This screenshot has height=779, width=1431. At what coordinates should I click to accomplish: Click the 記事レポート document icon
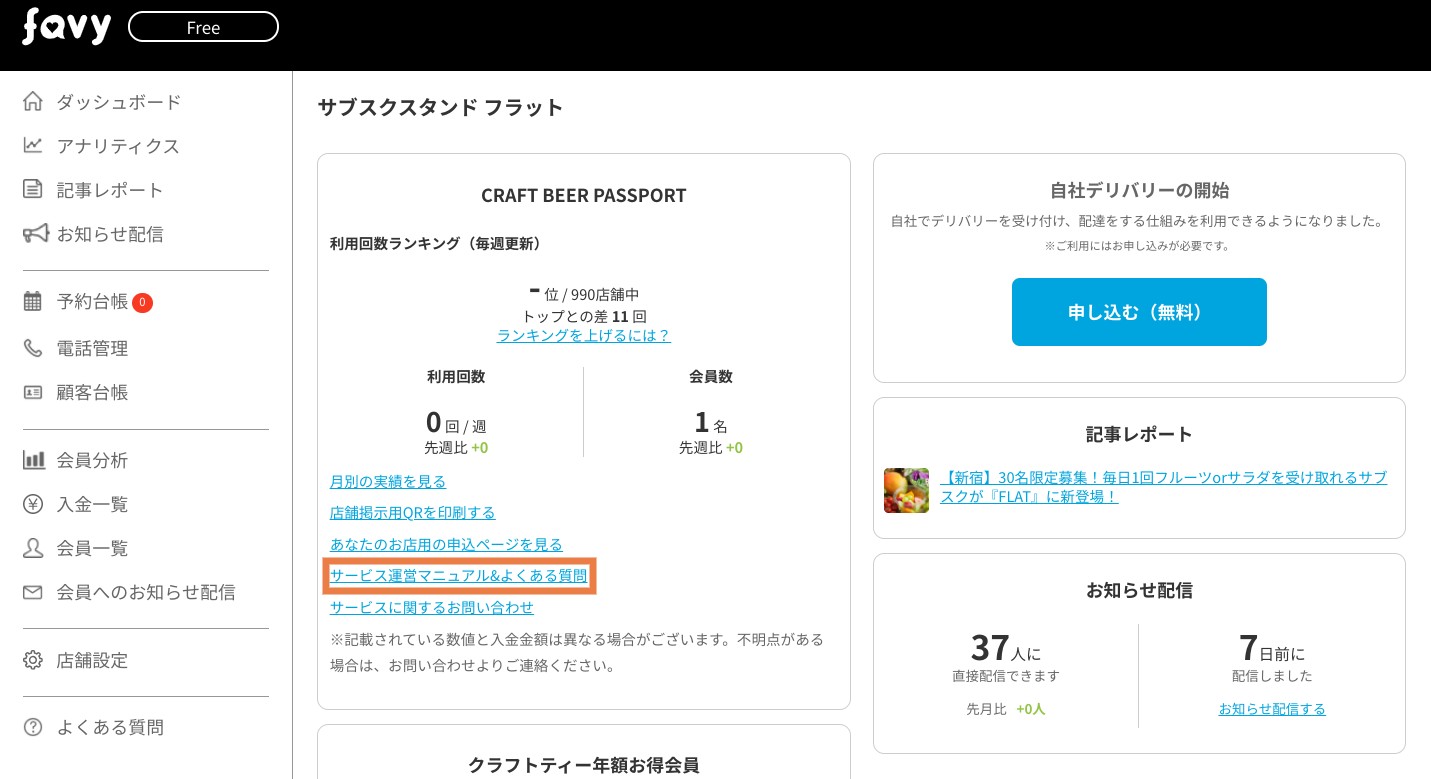(33, 189)
